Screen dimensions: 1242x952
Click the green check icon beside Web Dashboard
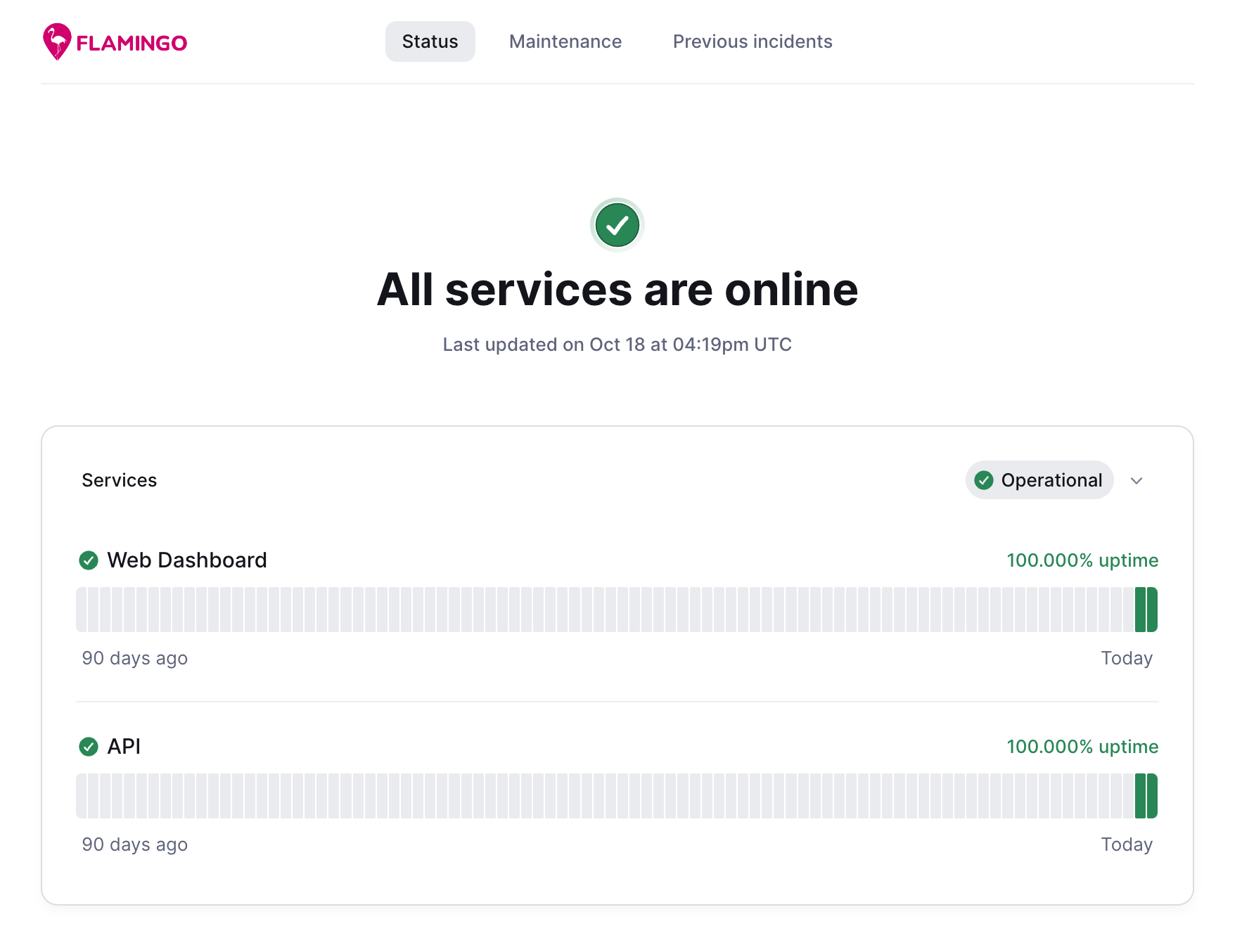pyautogui.click(x=89, y=560)
